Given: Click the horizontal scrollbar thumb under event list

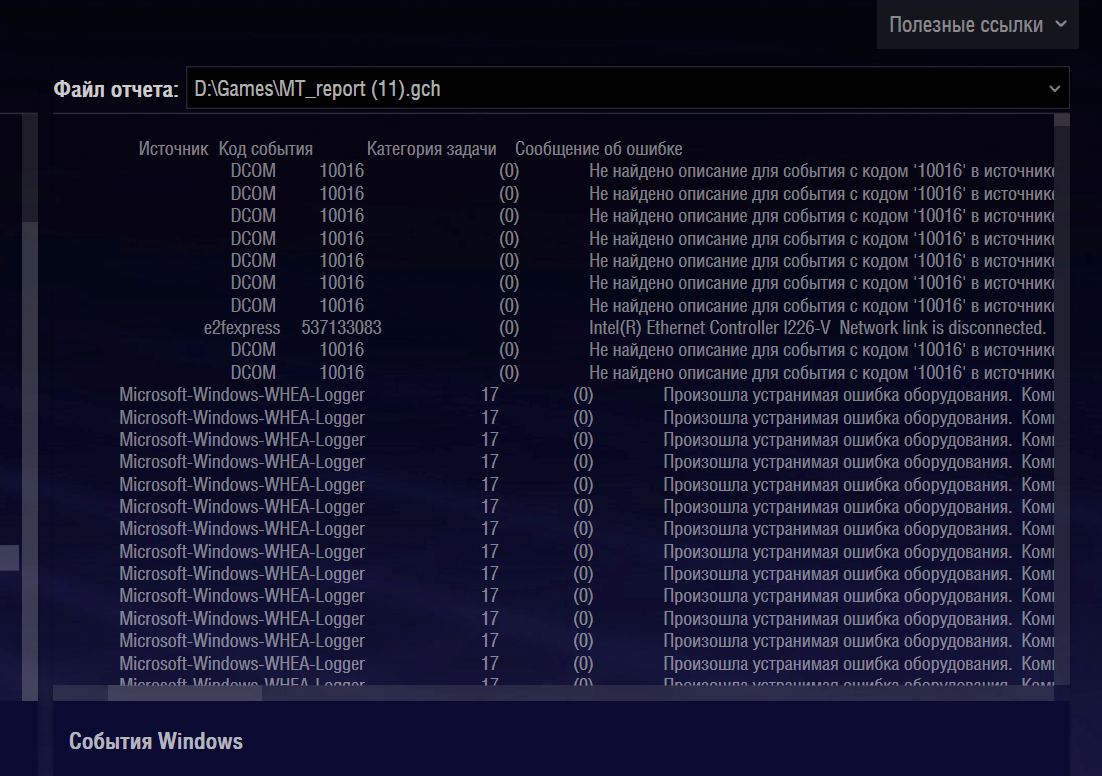Looking at the screenshot, I should (185, 693).
